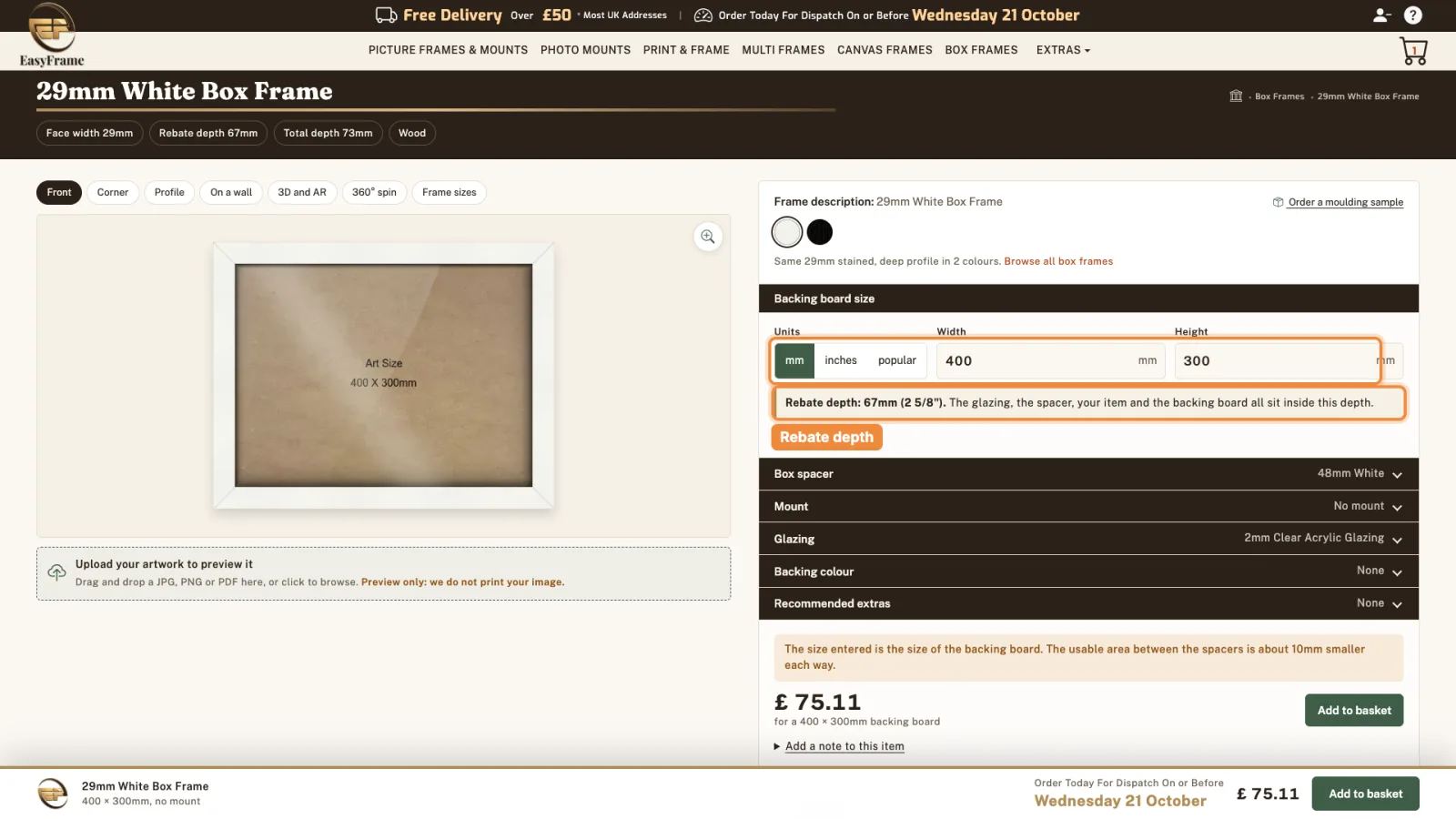Open the EasyFrame logo home link
1456x819 pixels.
point(52,35)
